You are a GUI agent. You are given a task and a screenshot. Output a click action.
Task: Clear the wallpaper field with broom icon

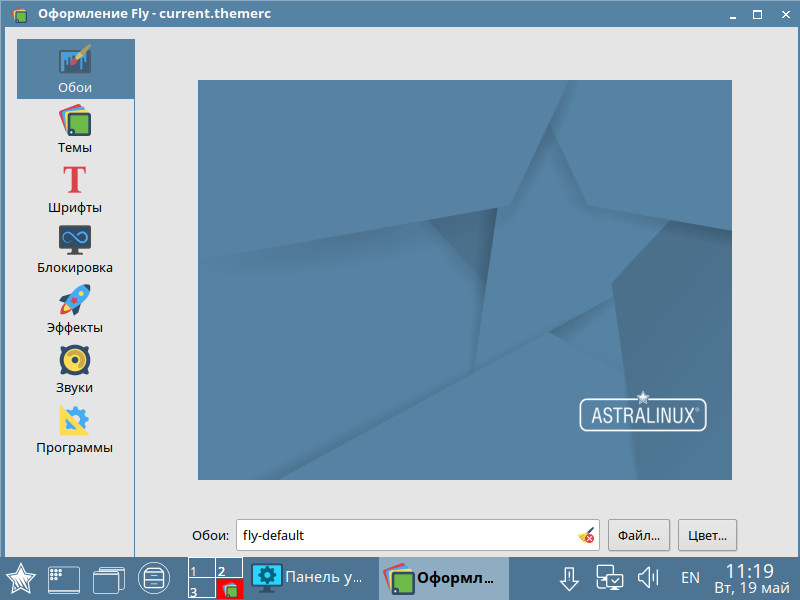tap(586, 535)
